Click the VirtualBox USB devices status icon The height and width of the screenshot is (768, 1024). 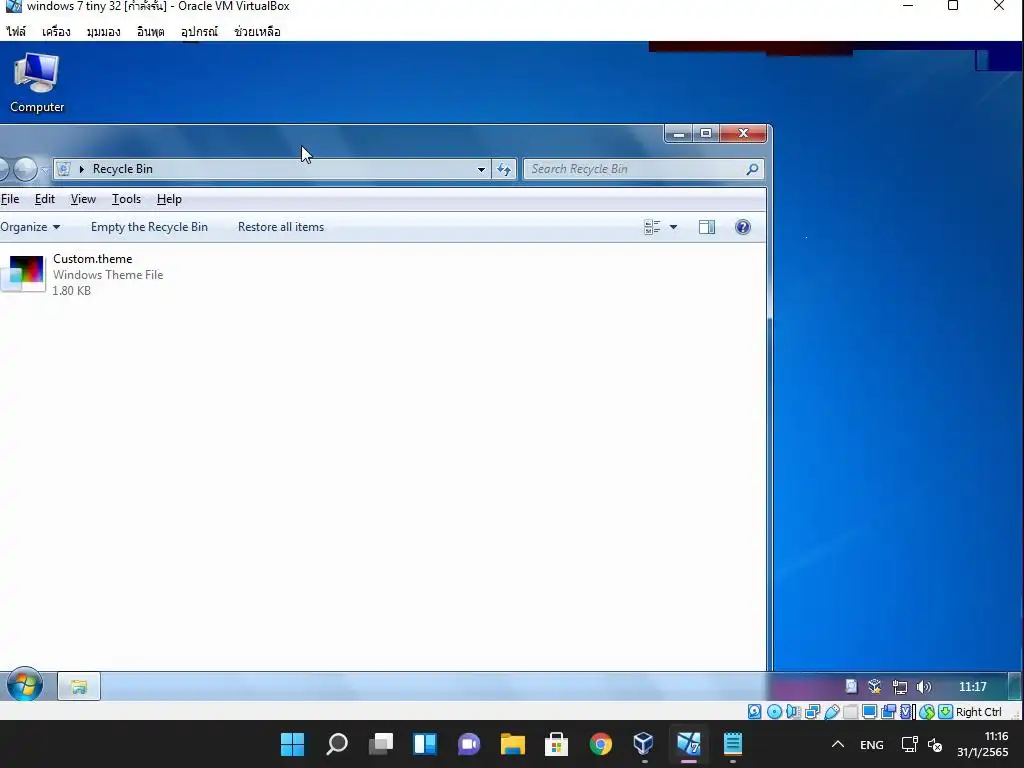pos(831,711)
